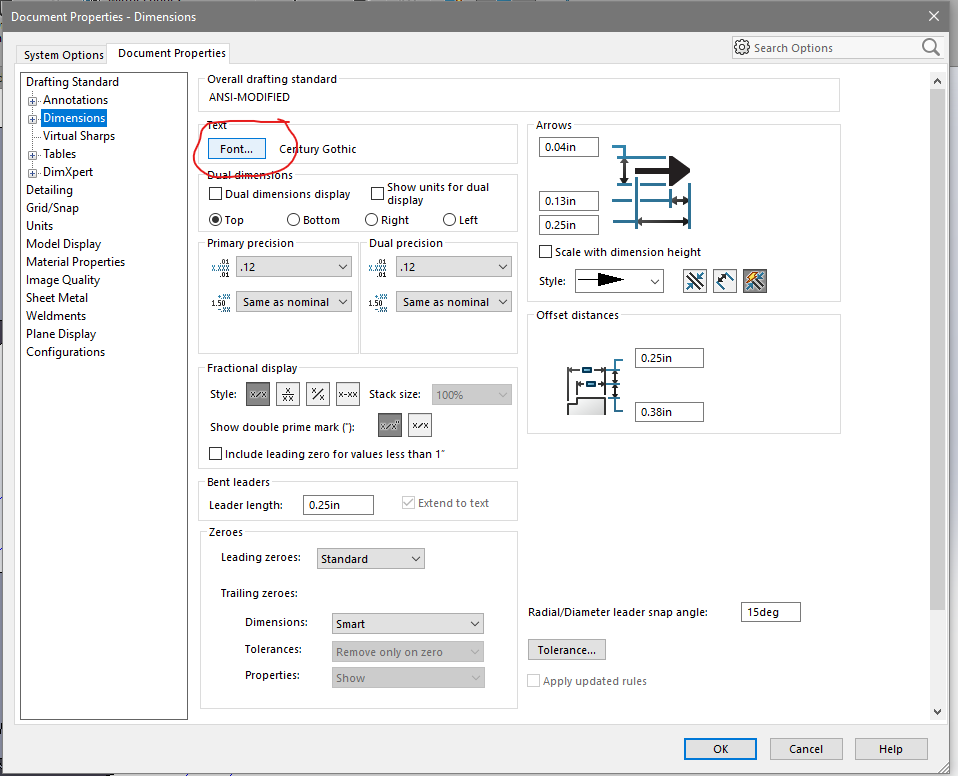Click the outward-pointing arrows placement icon
Viewport: 958px width, 776px height.
[x=725, y=281]
